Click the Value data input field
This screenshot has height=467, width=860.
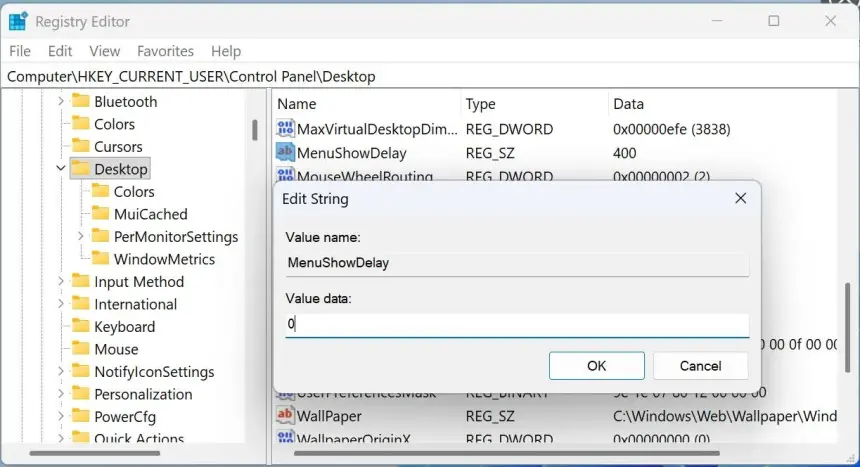pyautogui.click(x=516, y=324)
